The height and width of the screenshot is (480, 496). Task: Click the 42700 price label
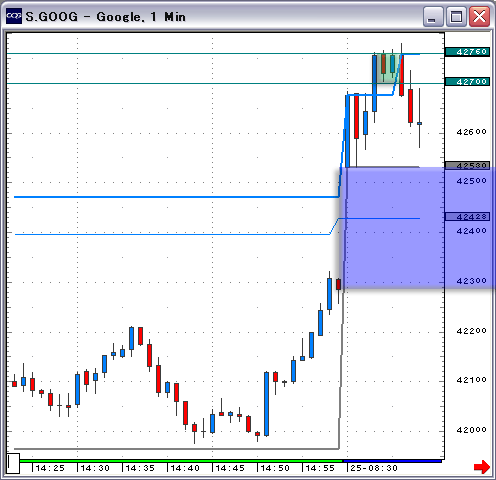467,82
